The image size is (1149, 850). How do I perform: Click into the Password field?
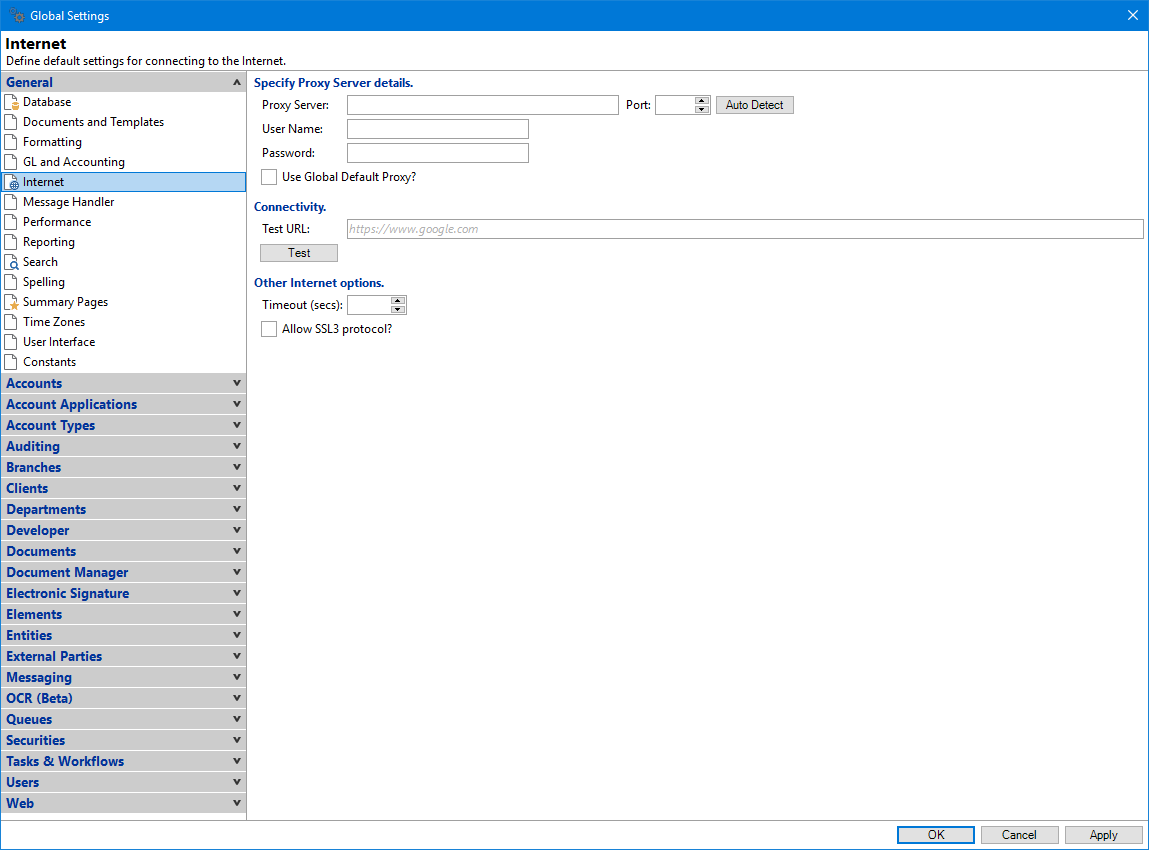[437, 153]
